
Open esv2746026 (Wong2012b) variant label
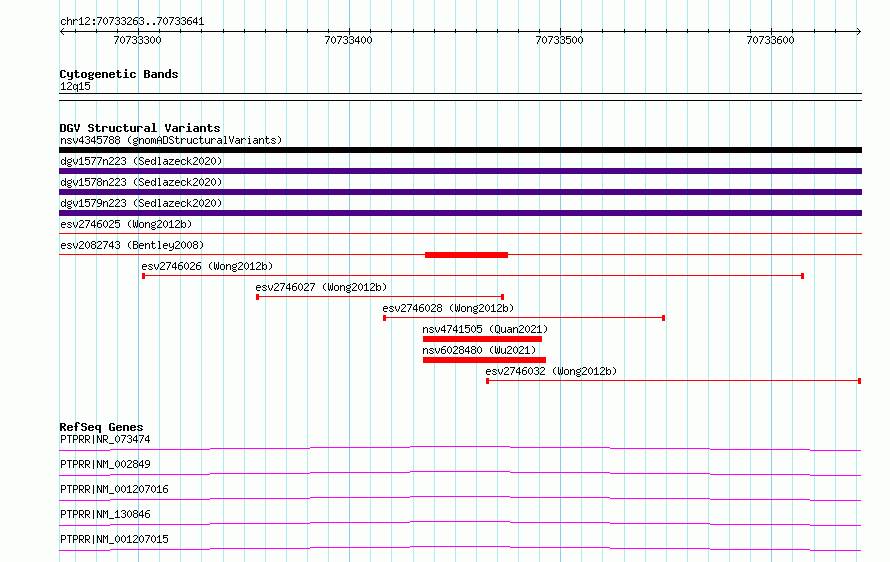coord(207,266)
